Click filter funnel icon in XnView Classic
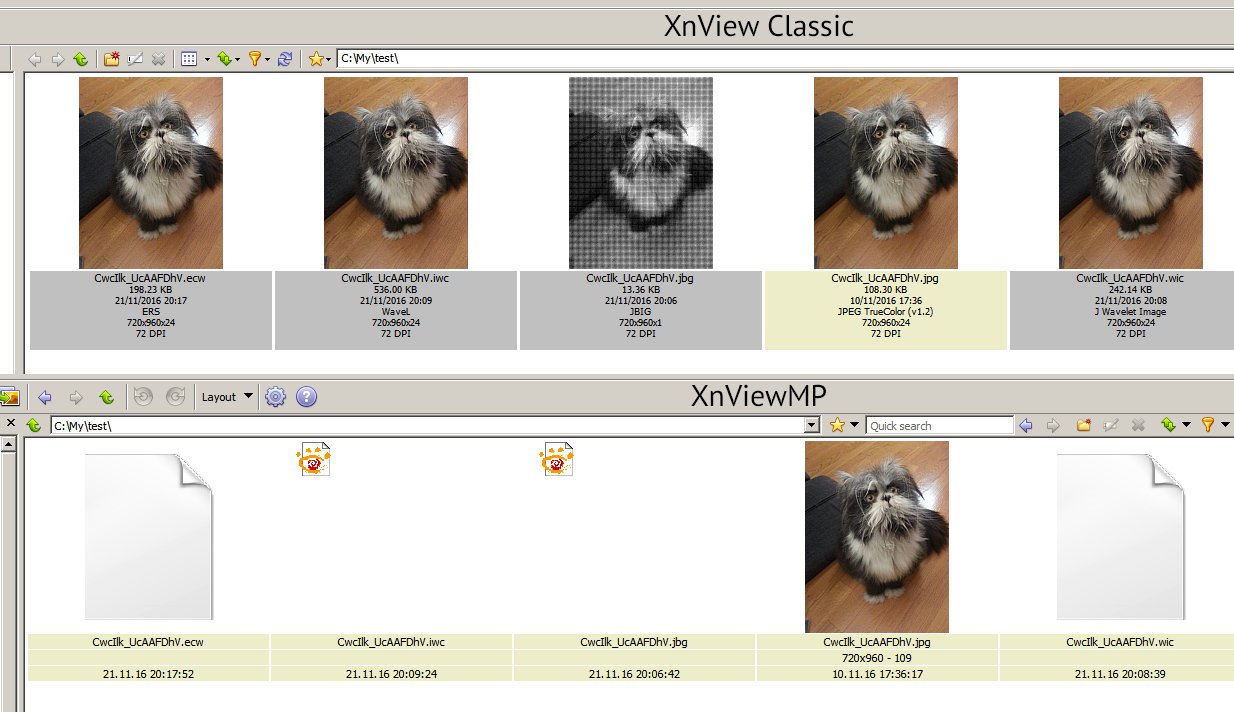 point(255,59)
